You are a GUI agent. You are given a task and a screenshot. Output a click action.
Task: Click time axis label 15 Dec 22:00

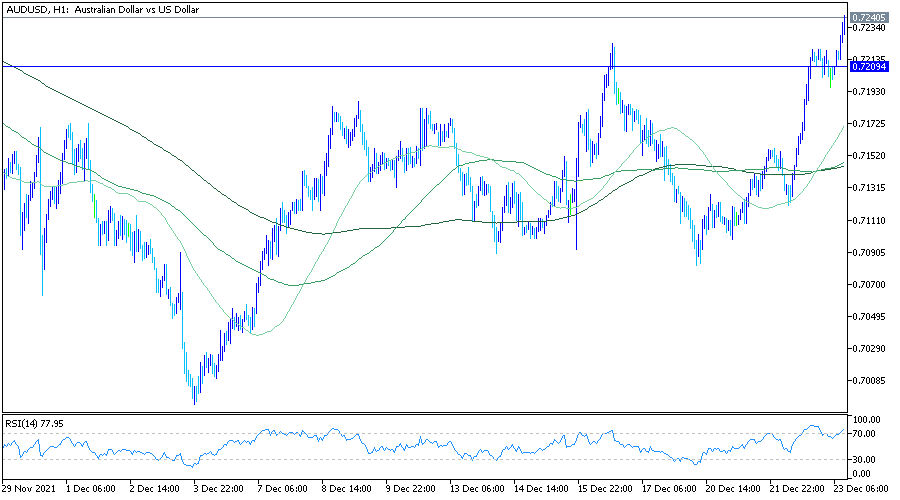pyautogui.click(x=605, y=489)
